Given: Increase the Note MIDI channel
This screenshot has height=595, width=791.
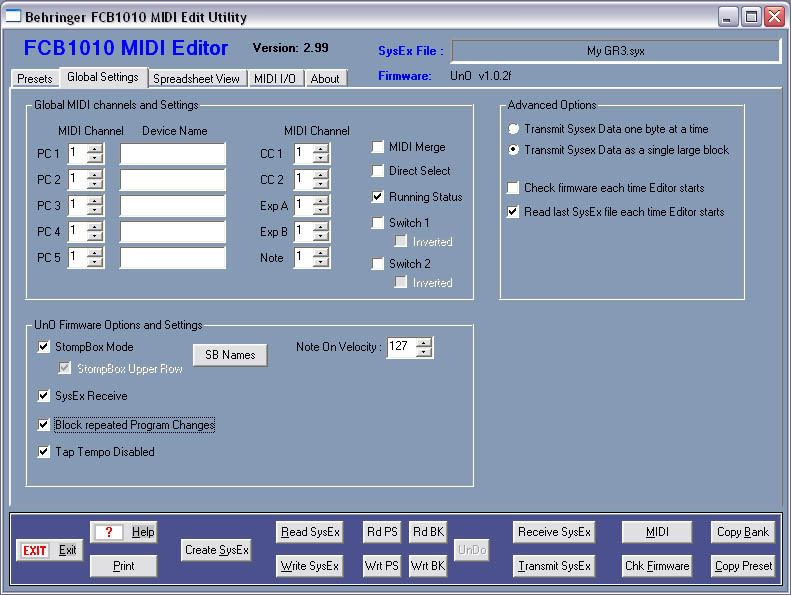Looking at the screenshot, I should click(x=320, y=253).
